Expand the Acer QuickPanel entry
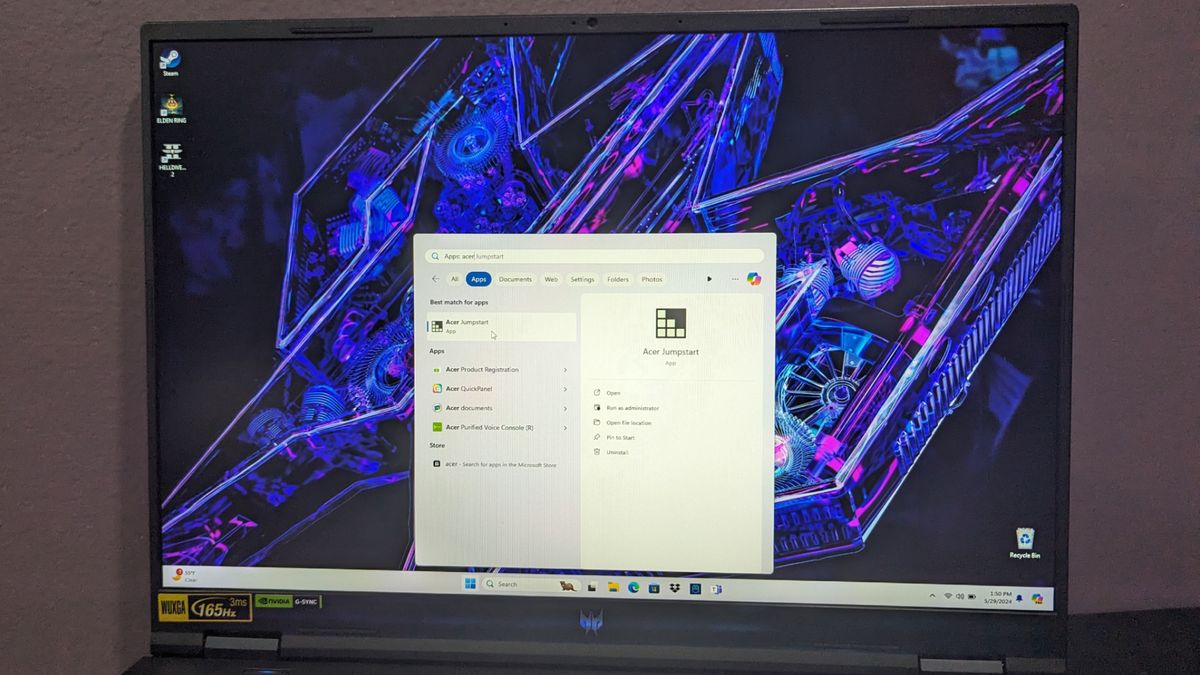Screen dimensions: 1200x675 pyautogui.click(x=565, y=389)
